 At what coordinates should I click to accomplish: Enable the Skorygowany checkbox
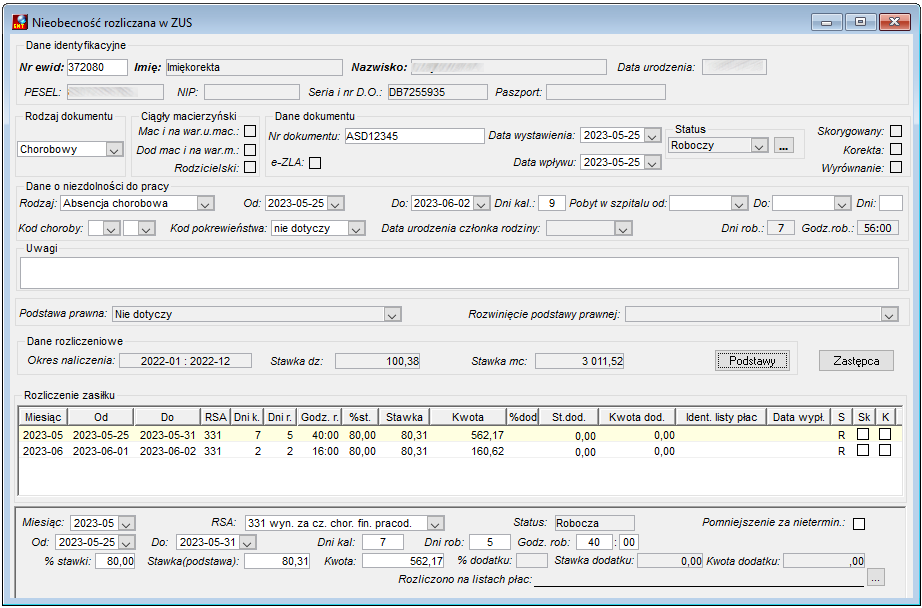(896, 131)
